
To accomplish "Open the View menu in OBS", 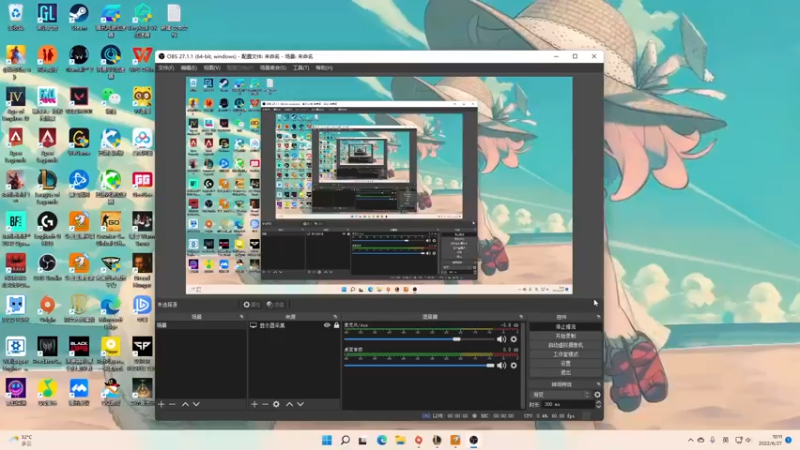I will (212, 68).
